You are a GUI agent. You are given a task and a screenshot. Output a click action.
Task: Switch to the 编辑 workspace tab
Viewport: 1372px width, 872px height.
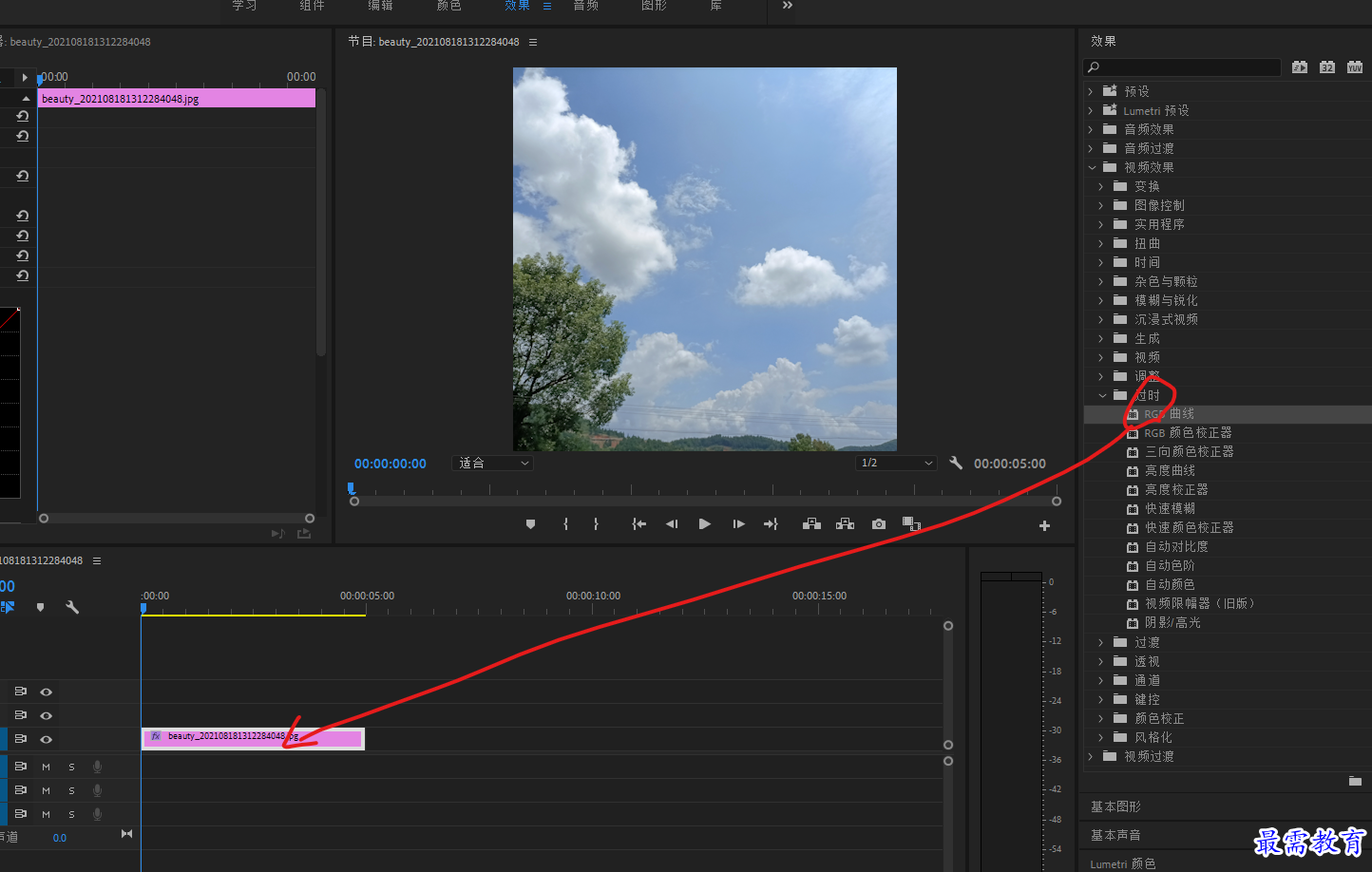[380, 6]
